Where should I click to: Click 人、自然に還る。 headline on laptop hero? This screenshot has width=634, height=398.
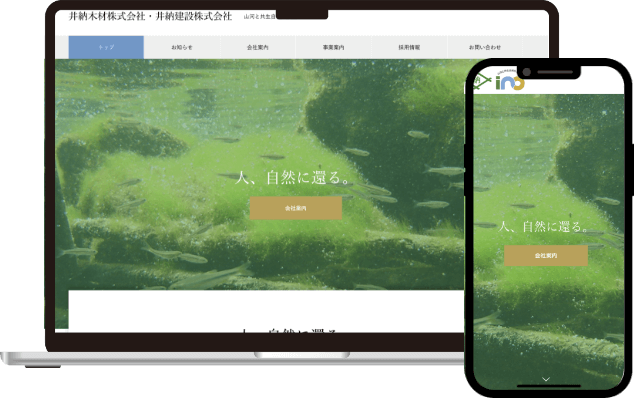pos(293,178)
